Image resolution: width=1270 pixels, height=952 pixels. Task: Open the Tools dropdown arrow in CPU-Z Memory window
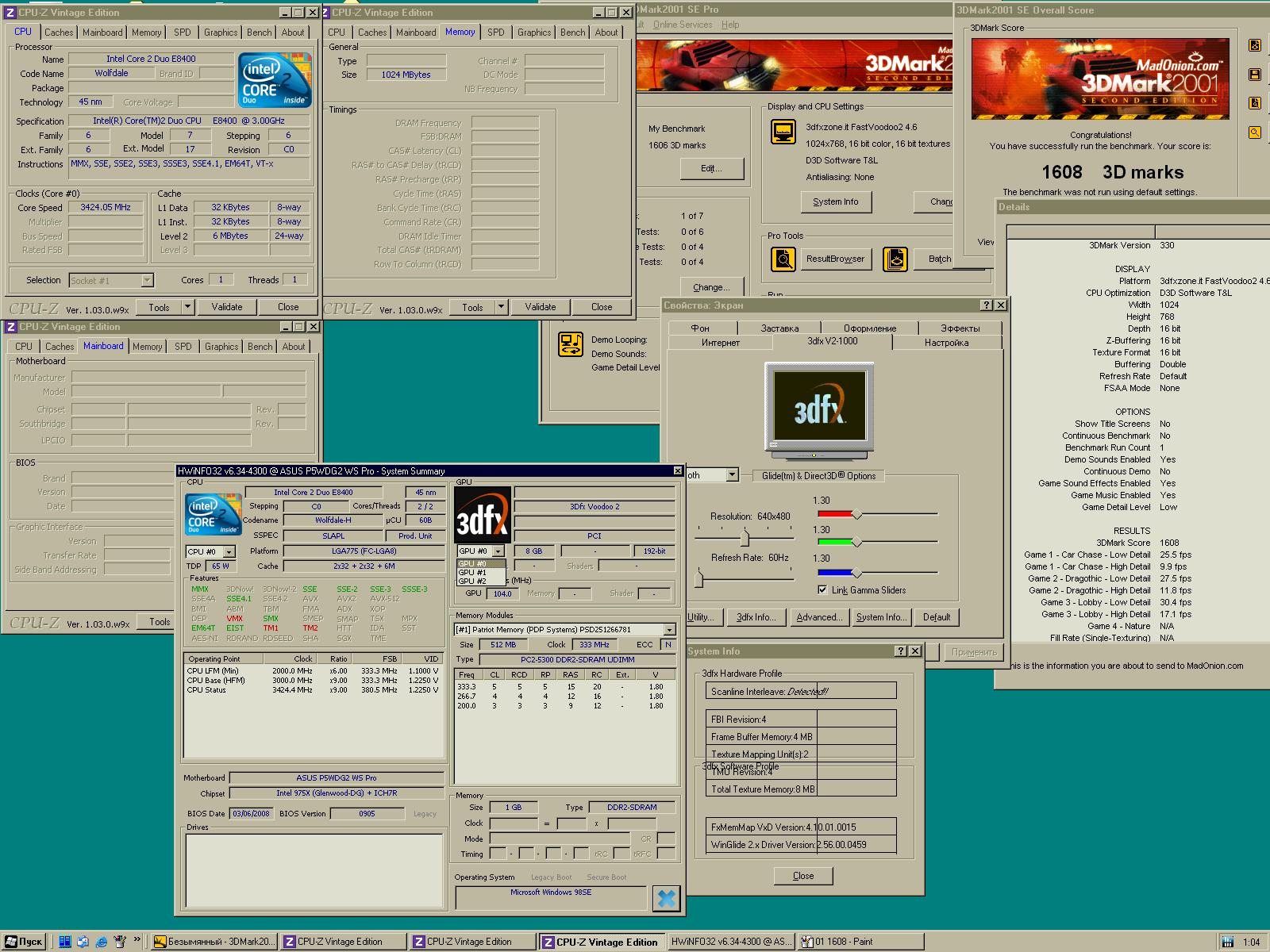(x=501, y=307)
